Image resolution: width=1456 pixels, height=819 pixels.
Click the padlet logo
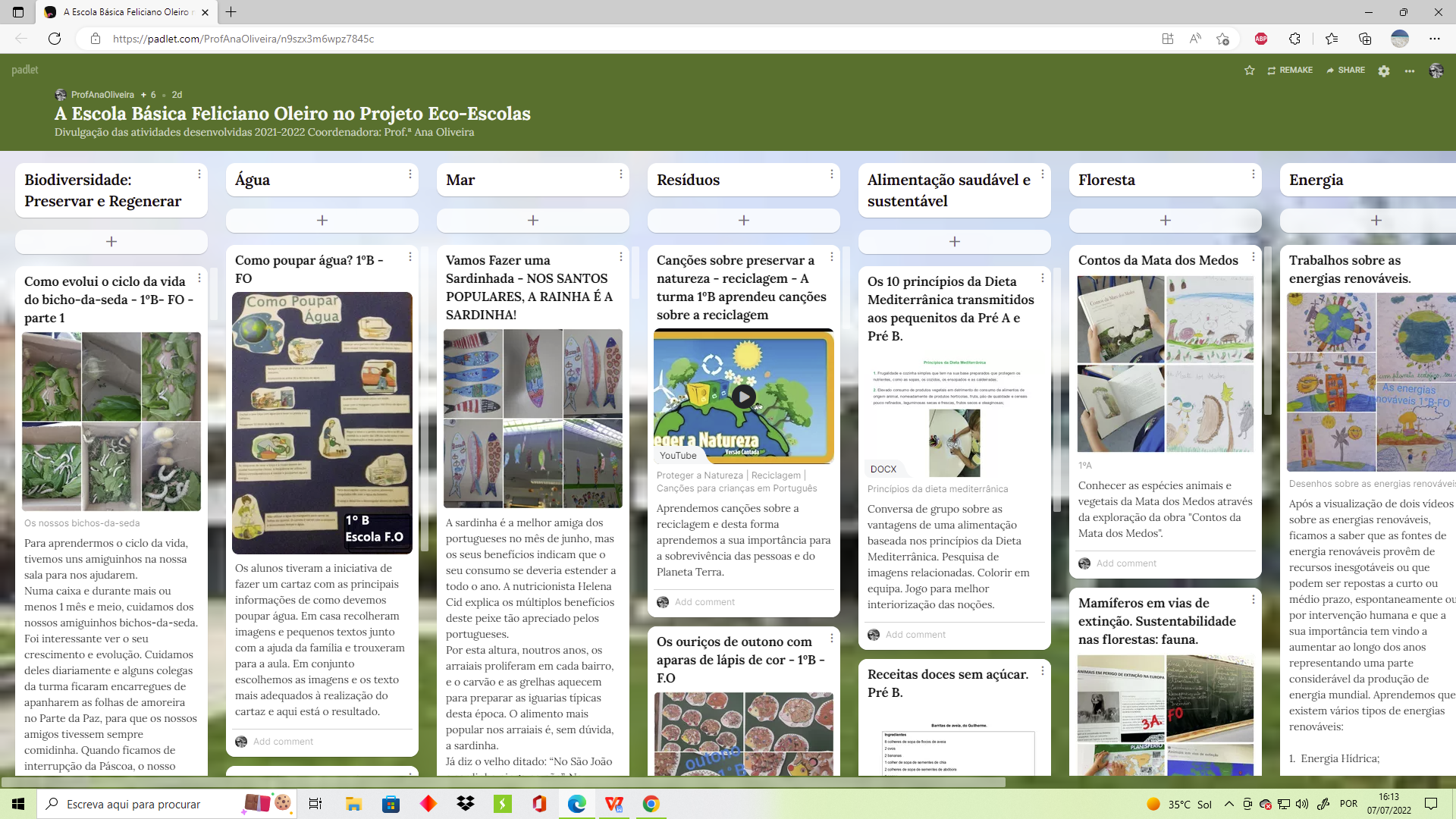(25, 70)
